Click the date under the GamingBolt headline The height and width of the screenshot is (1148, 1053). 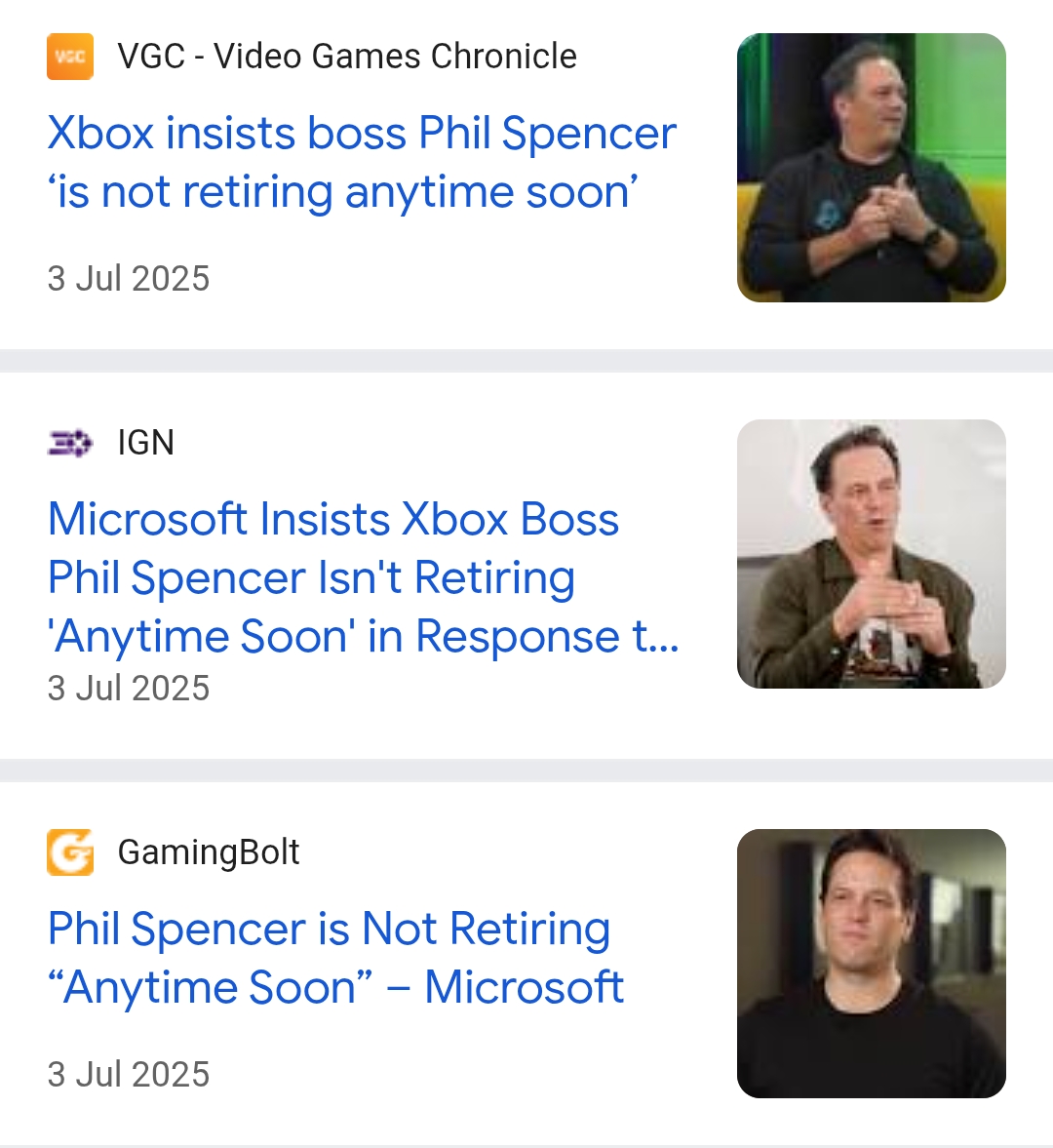[129, 1075]
